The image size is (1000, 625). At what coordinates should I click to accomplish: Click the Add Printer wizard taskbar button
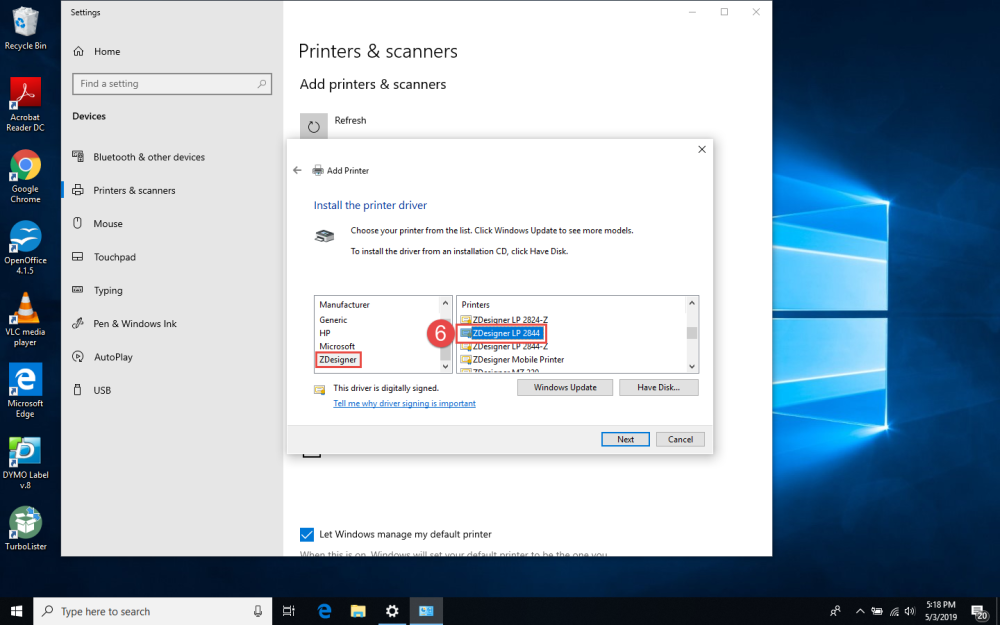point(425,611)
